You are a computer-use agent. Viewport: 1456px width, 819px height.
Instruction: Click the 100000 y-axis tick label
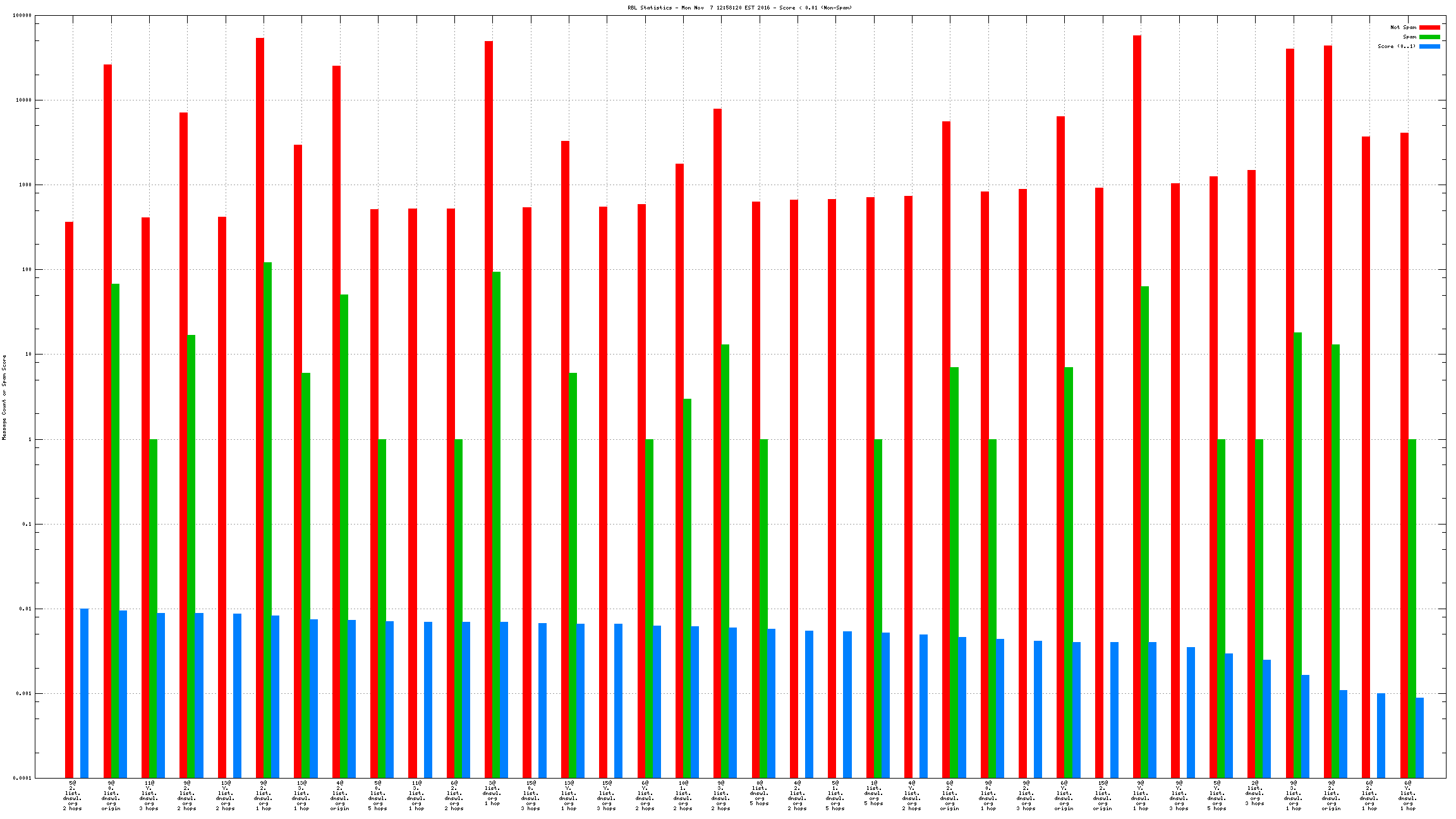[x=23, y=16]
